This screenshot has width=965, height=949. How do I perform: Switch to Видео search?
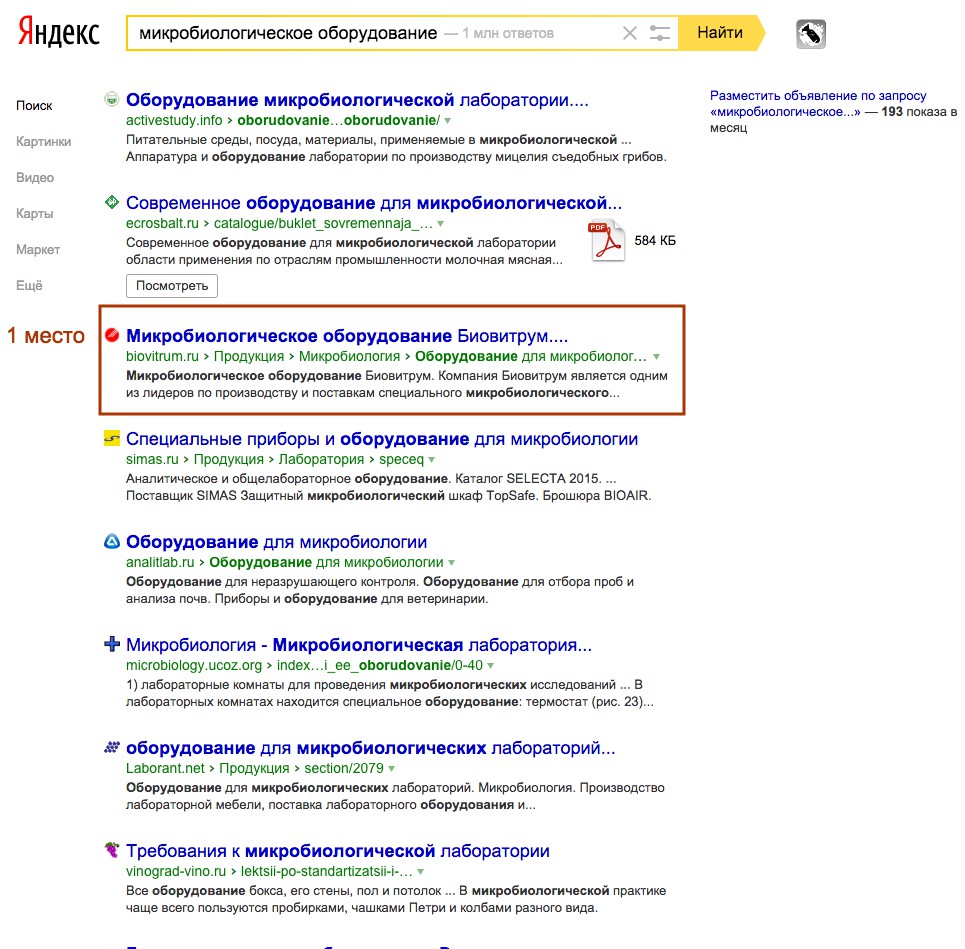coord(35,178)
